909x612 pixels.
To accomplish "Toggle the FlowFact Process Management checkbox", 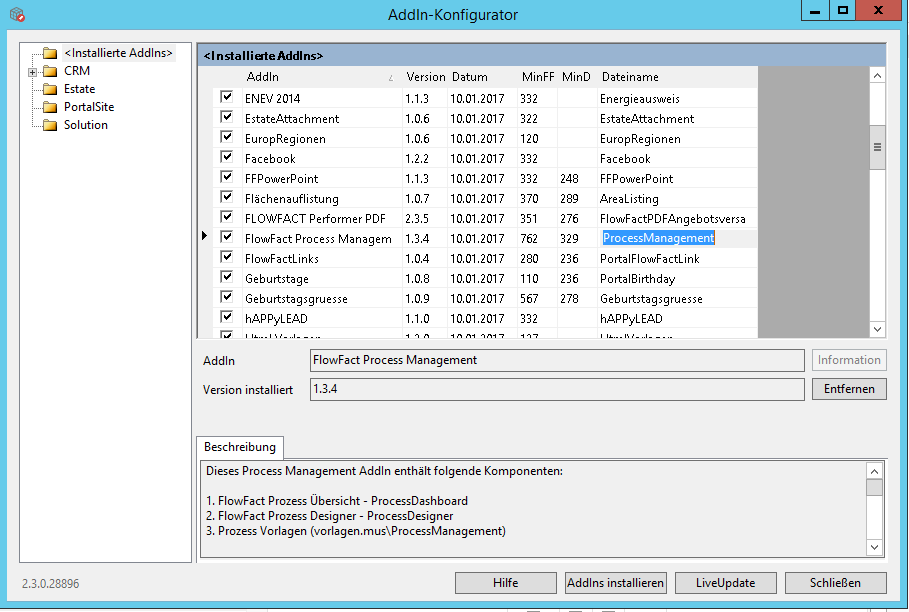I will pos(227,237).
